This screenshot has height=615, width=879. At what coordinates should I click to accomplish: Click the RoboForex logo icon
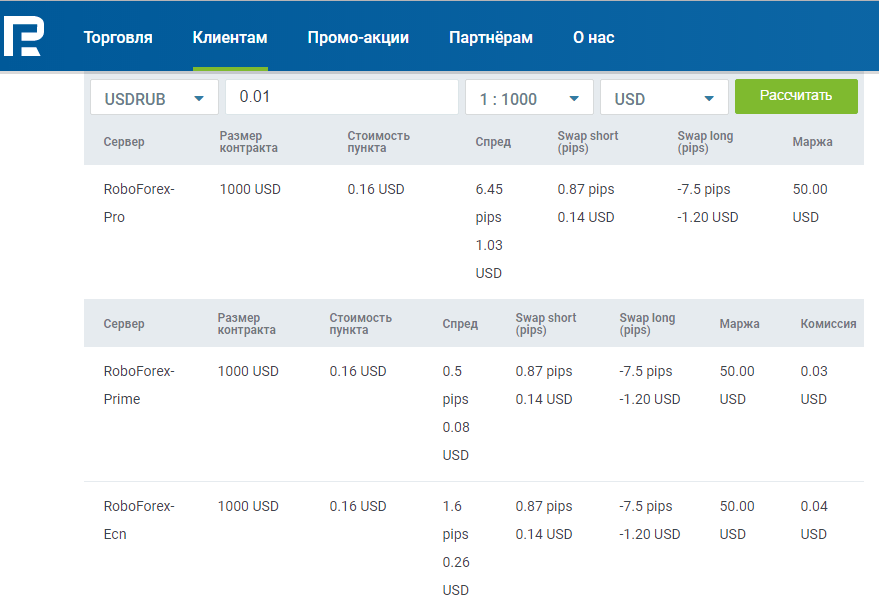click(x=22, y=37)
